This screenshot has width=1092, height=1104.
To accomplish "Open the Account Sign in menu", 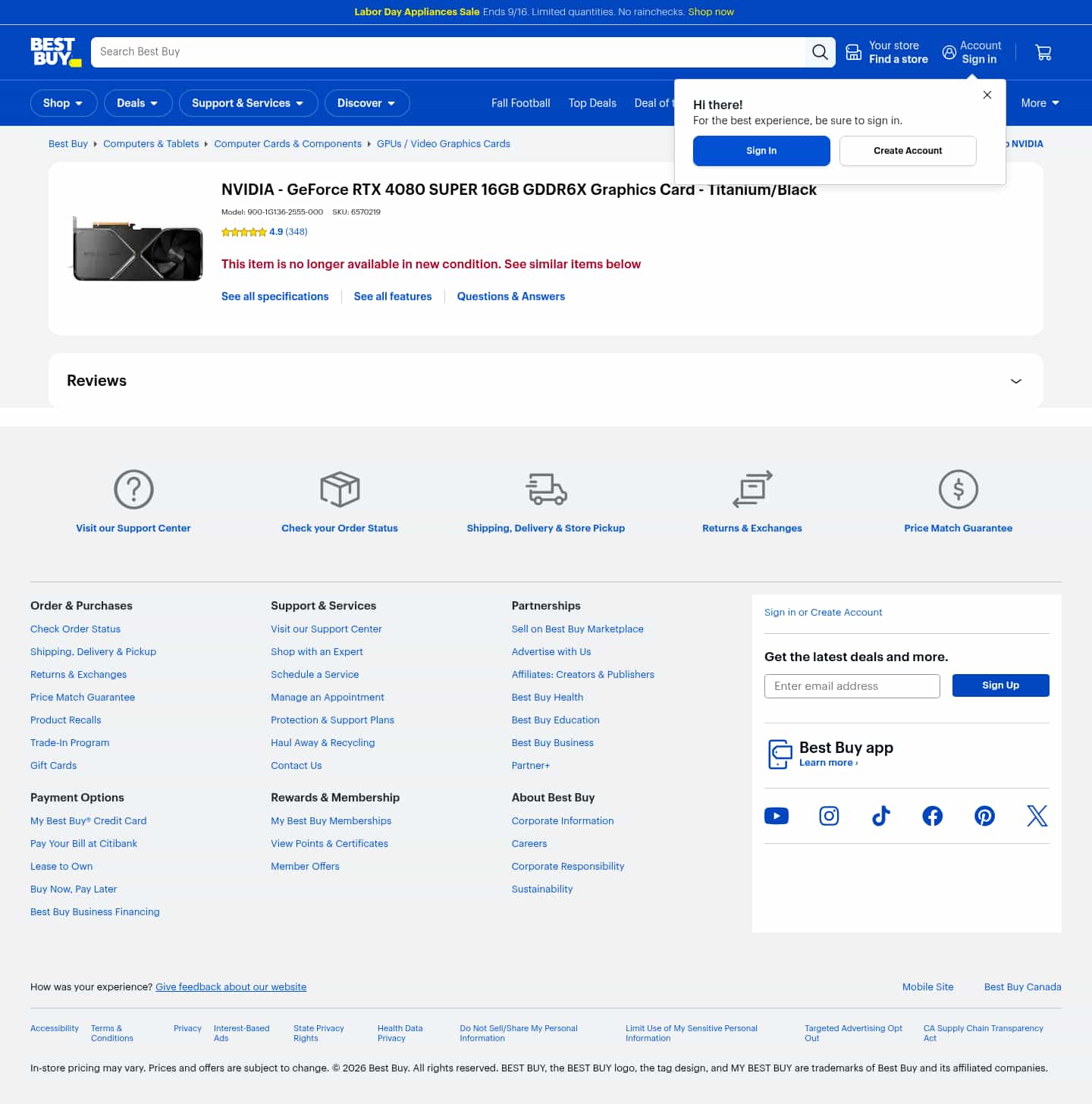I will (x=971, y=52).
